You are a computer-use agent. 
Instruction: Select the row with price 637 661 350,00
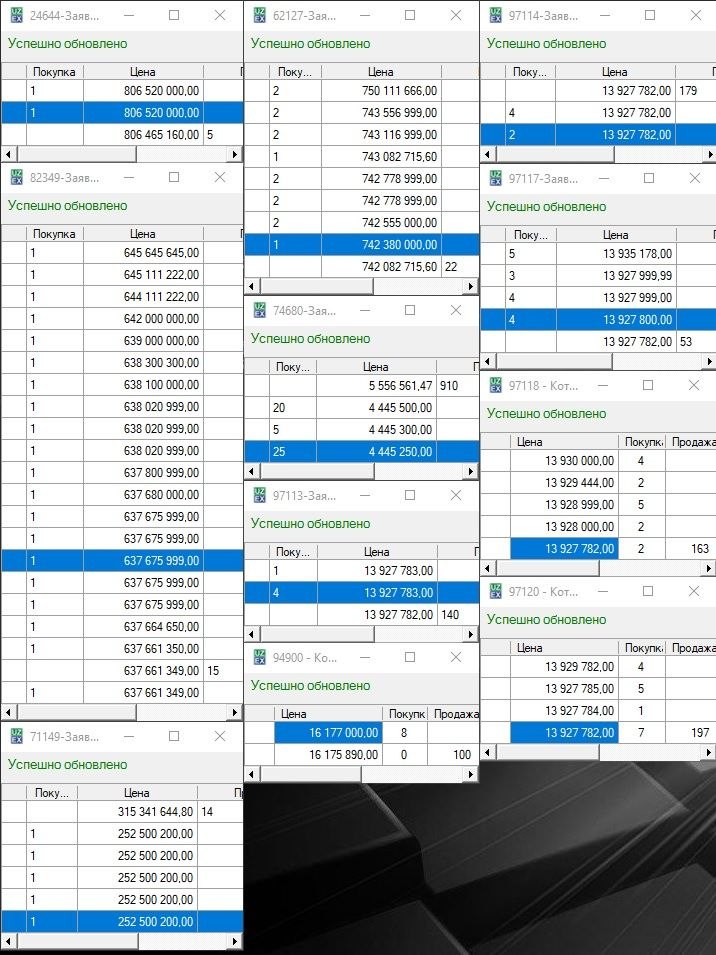pos(122,649)
